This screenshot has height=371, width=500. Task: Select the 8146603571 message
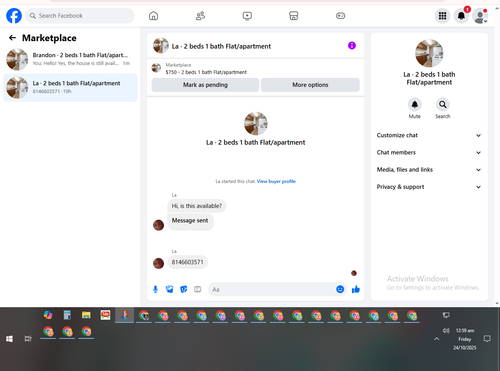pyautogui.click(x=187, y=262)
